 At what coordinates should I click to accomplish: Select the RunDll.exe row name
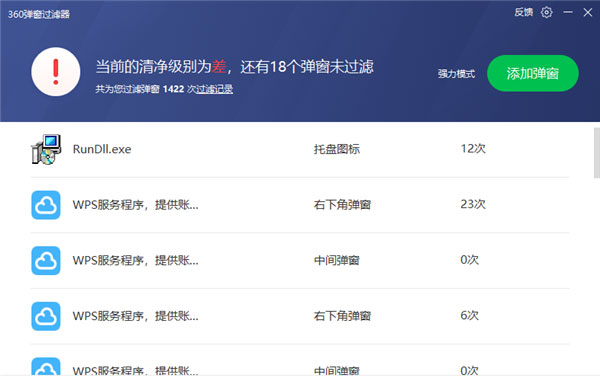coord(102,149)
